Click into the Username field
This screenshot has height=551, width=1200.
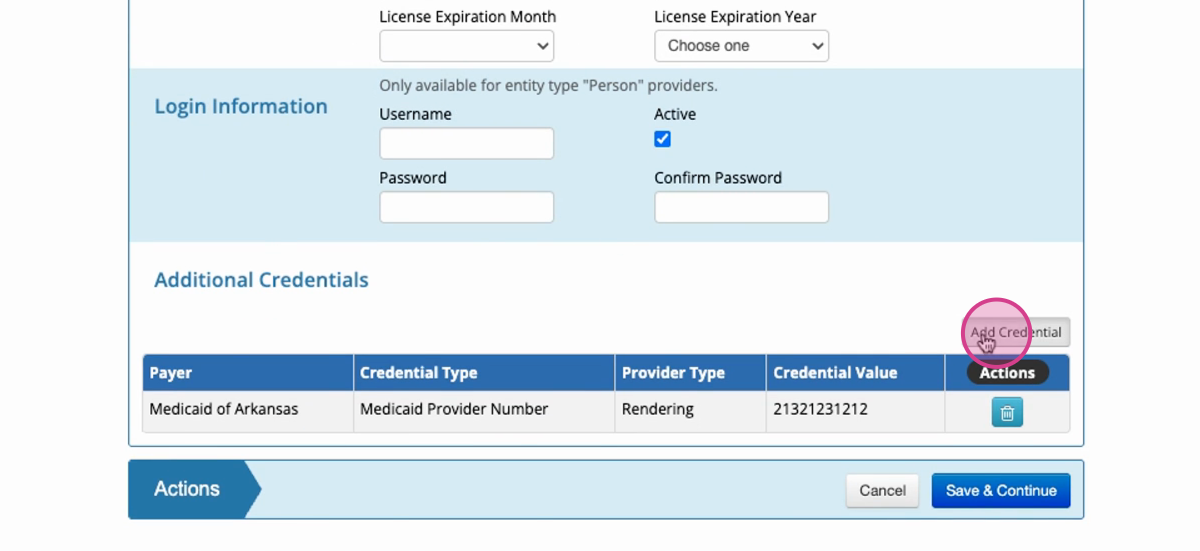(x=466, y=143)
